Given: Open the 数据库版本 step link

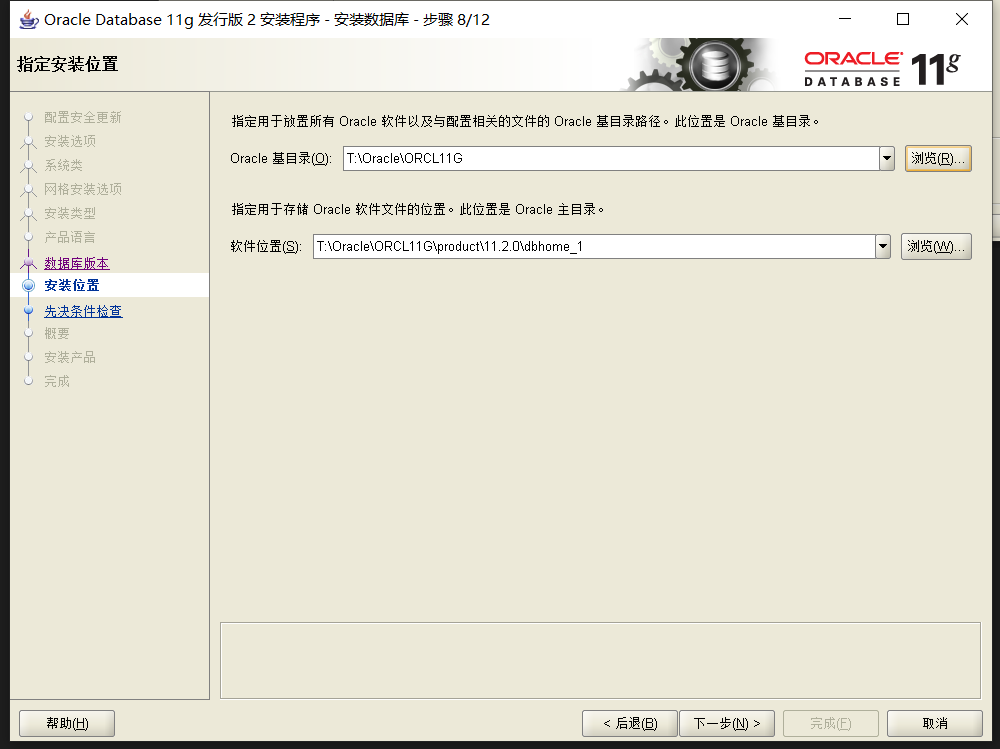Looking at the screenshot, I should (x=77, y=264).
